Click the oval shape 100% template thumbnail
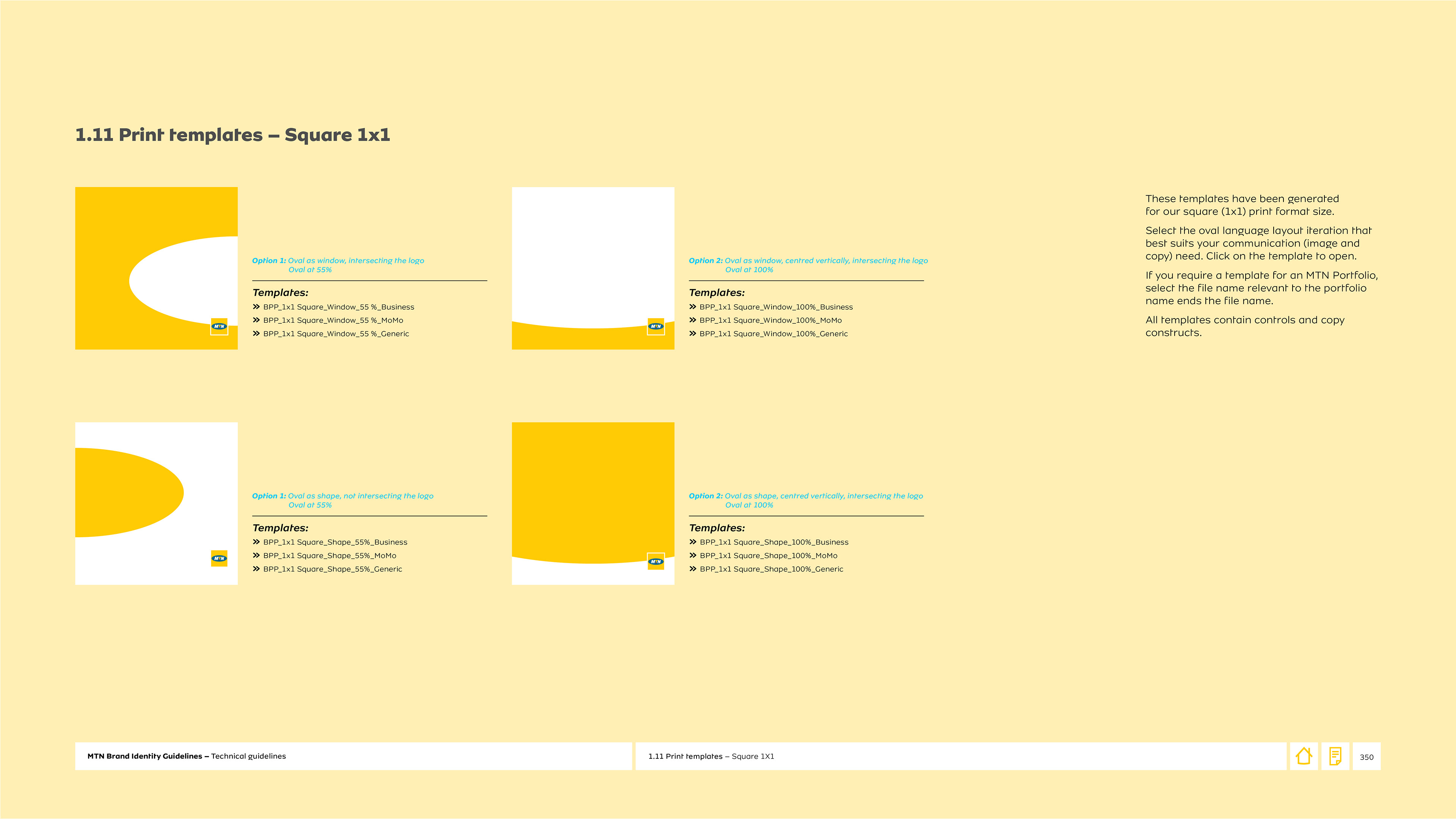This screenshot has height=819, width=1456. click(x=593, y=503)
